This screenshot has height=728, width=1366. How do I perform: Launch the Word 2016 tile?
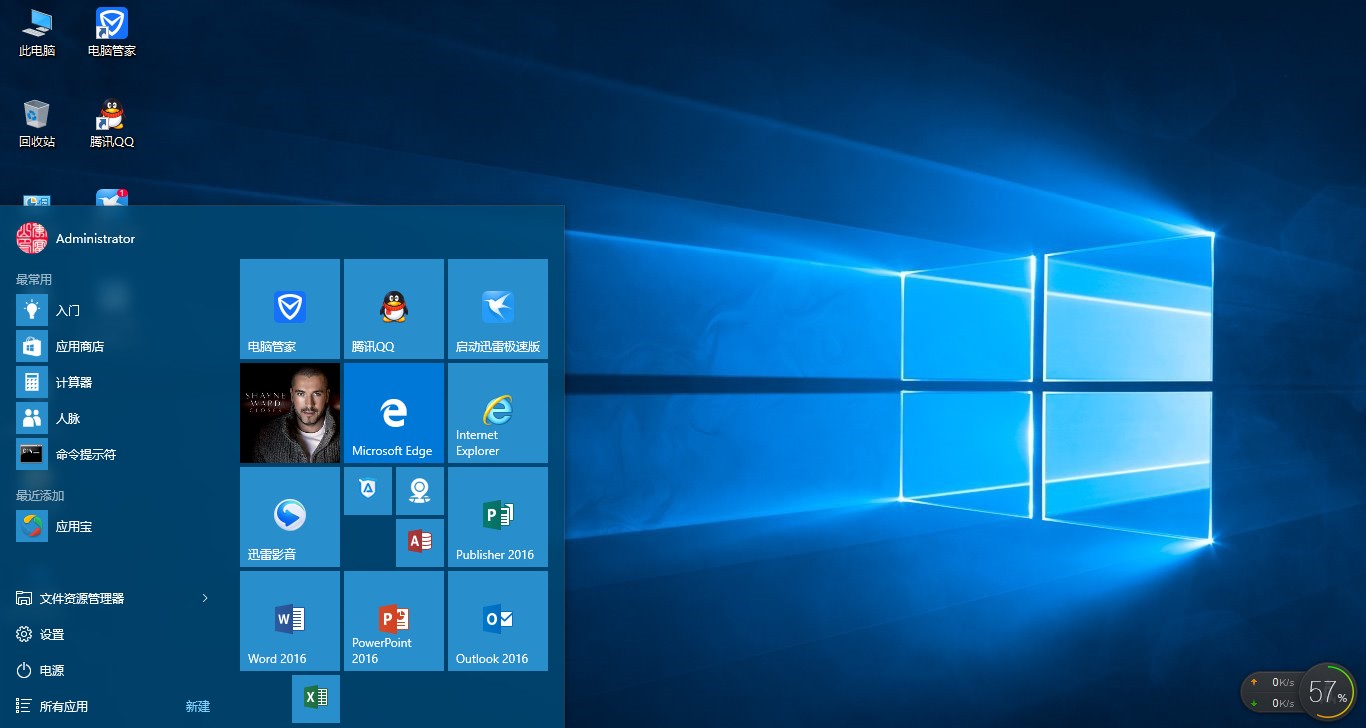tap(290, 621)
